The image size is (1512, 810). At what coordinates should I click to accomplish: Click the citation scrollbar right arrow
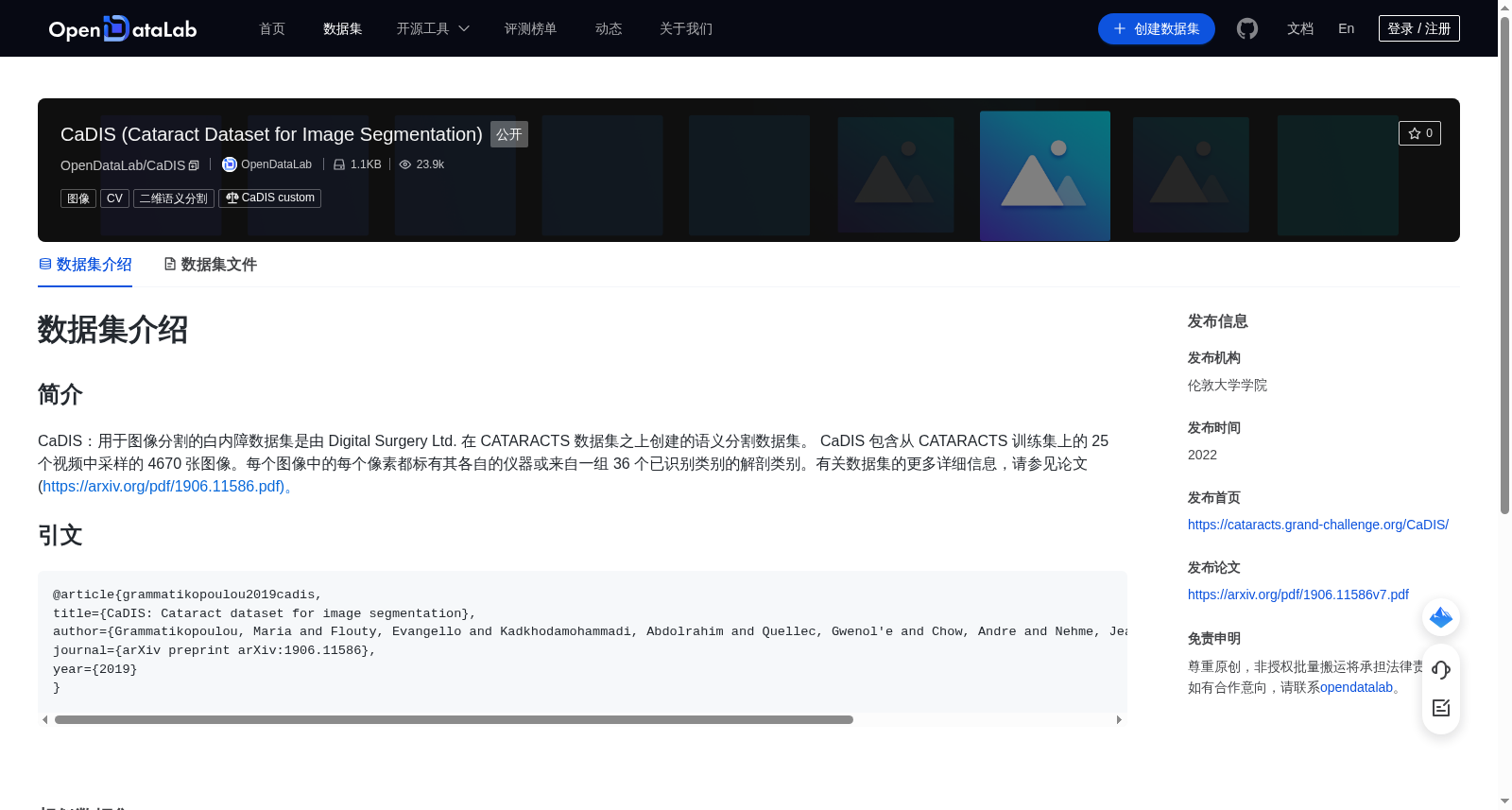1119,720
